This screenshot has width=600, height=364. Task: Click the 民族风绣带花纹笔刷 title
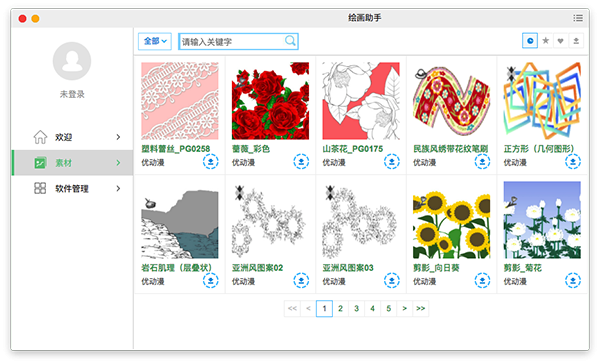click(450, 149)
